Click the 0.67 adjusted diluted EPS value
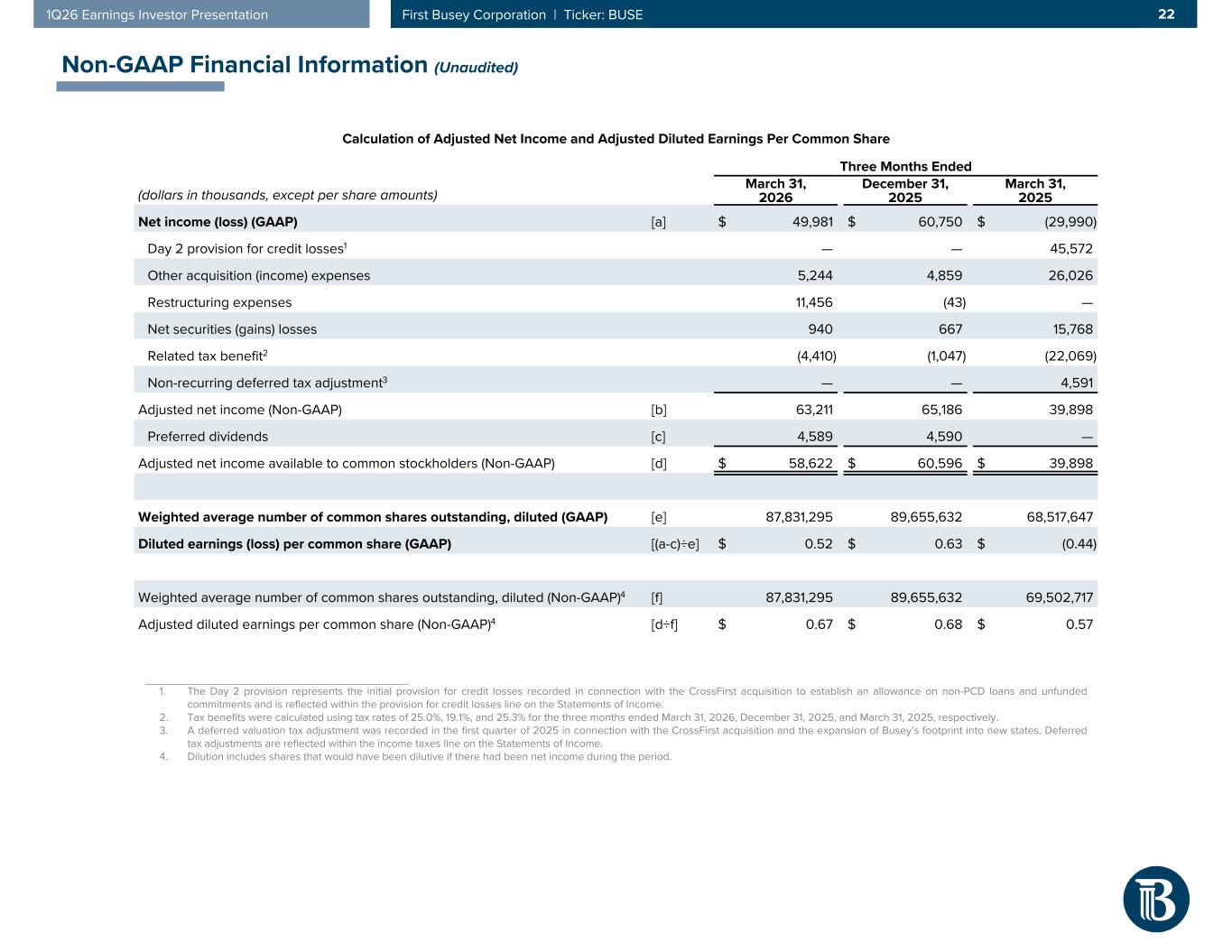This screenshot has width=1232, height=952. coord(819,624)
